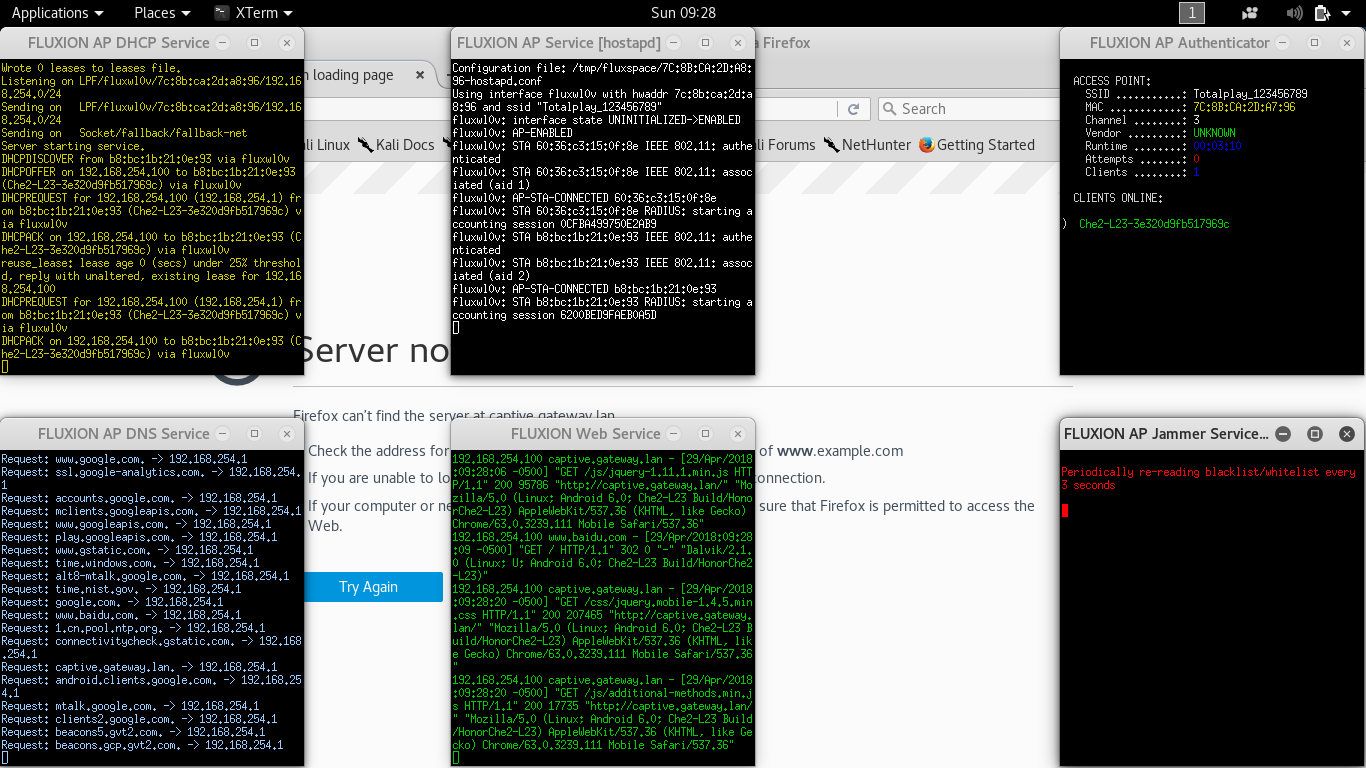Image resolution: width=1366 pixels, height=768 pixels.
Task: Open the system menu dropdown arrow
Action: tap(1346, 13)
